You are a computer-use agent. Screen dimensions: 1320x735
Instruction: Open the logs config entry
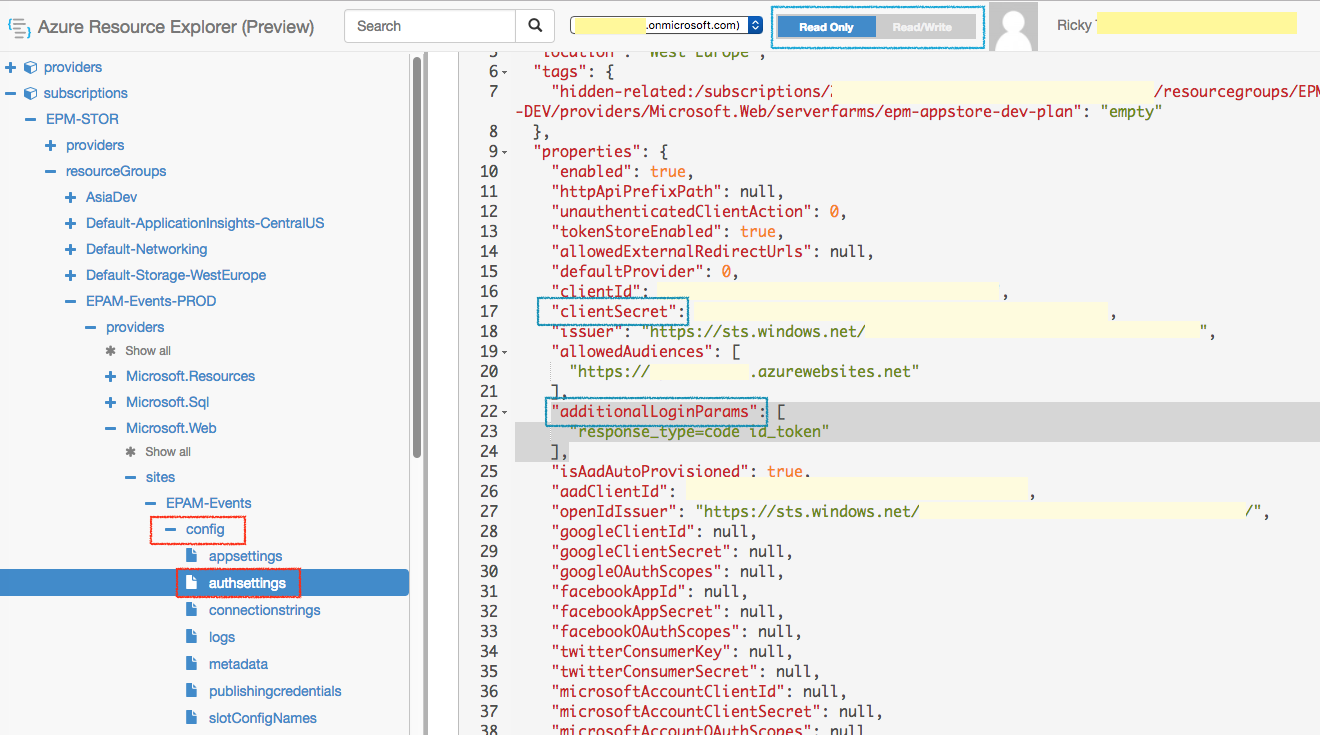point(222,637)
